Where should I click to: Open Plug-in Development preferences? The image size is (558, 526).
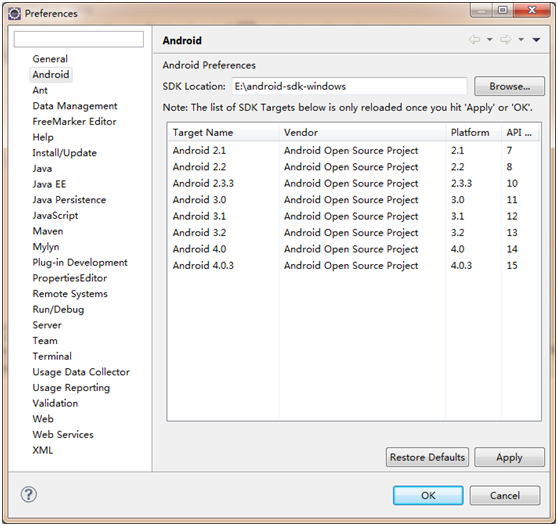[x=80, y=262]
